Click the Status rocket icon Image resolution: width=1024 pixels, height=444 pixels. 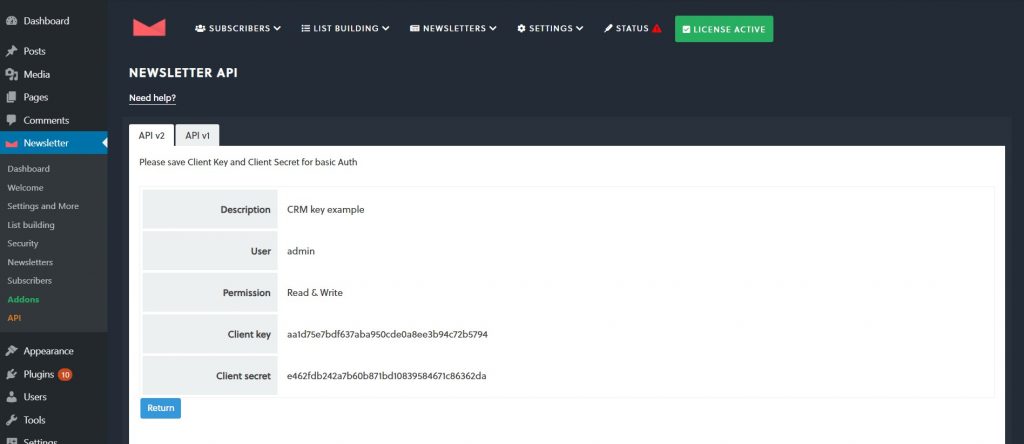[609, 29]
